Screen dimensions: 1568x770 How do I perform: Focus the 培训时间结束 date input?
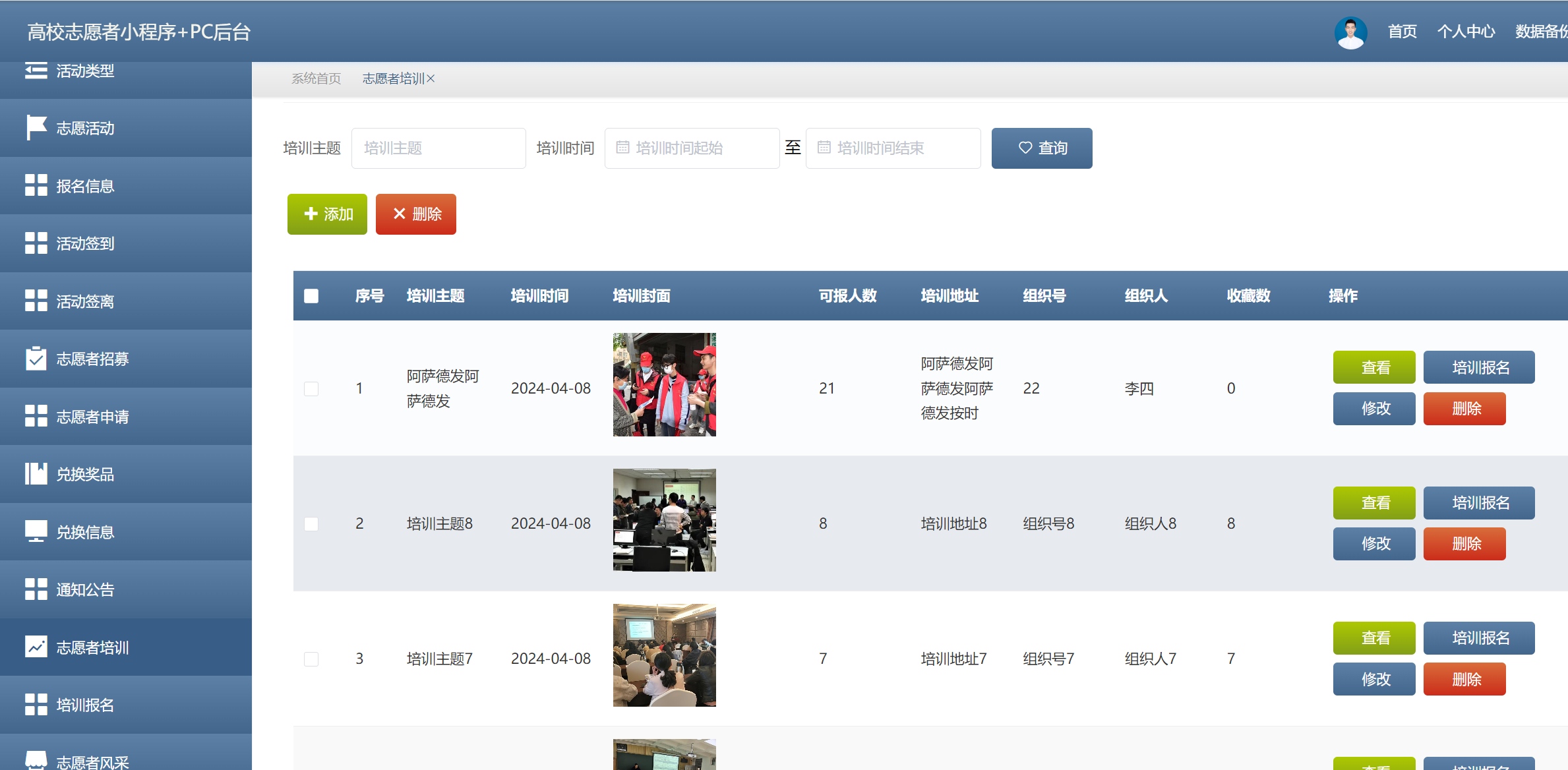[893, 148]
